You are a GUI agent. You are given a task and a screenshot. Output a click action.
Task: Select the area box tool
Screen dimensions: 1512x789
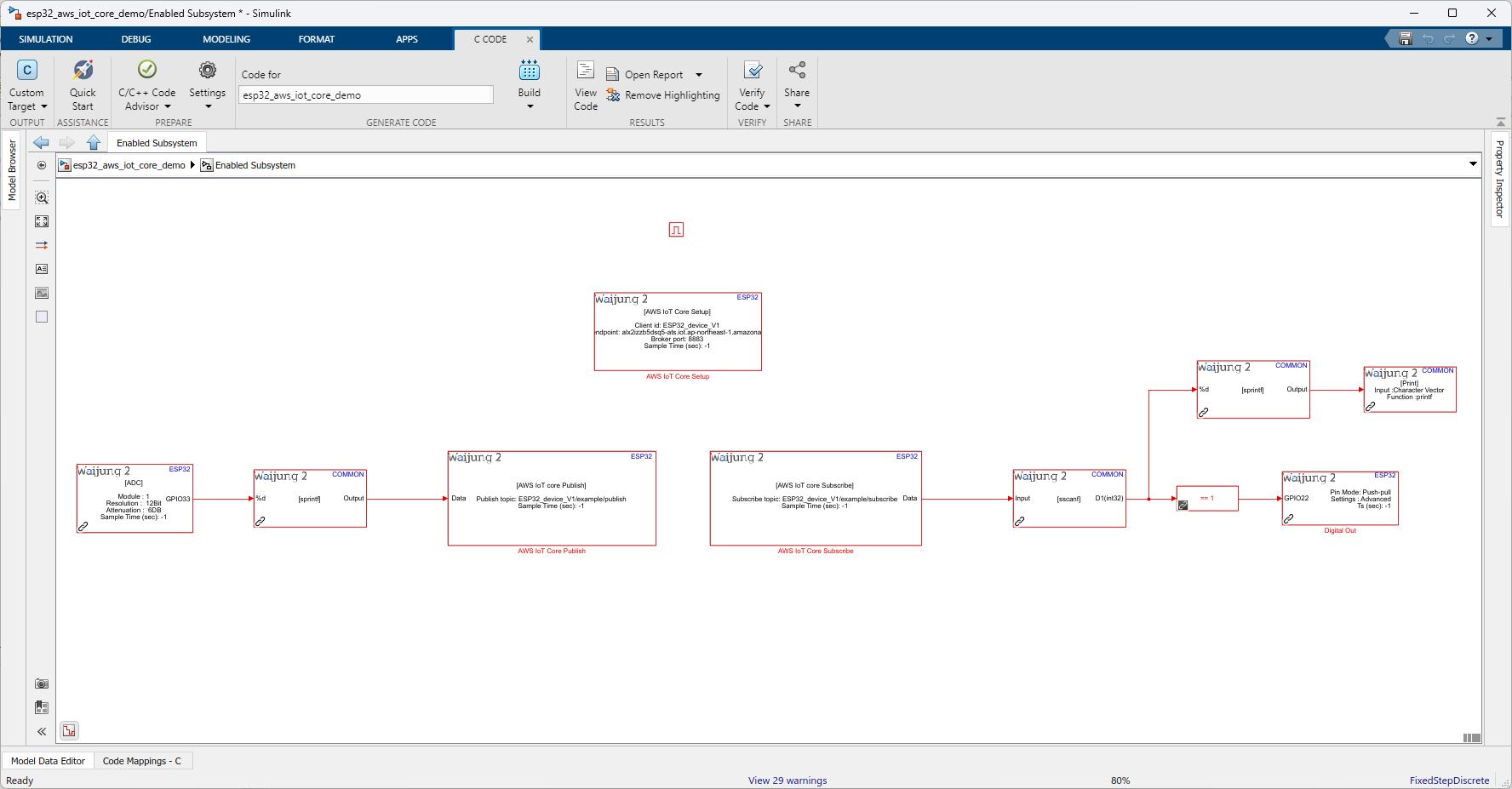pos(42,317)
